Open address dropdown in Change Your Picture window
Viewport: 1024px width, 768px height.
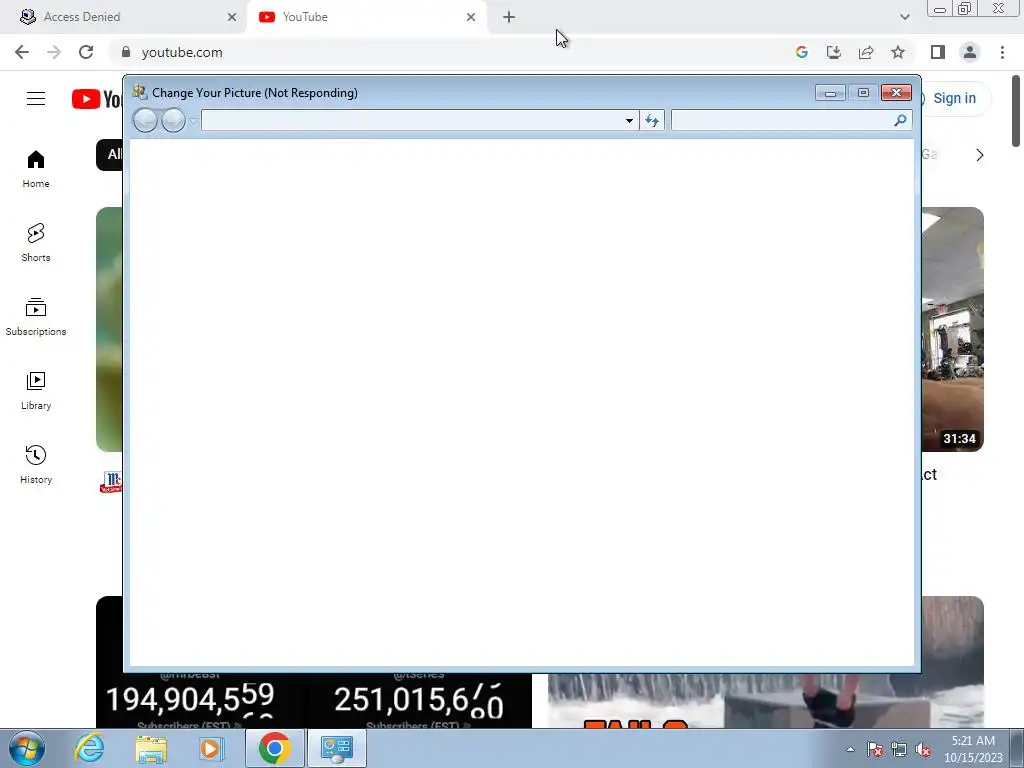pos(629,120)
